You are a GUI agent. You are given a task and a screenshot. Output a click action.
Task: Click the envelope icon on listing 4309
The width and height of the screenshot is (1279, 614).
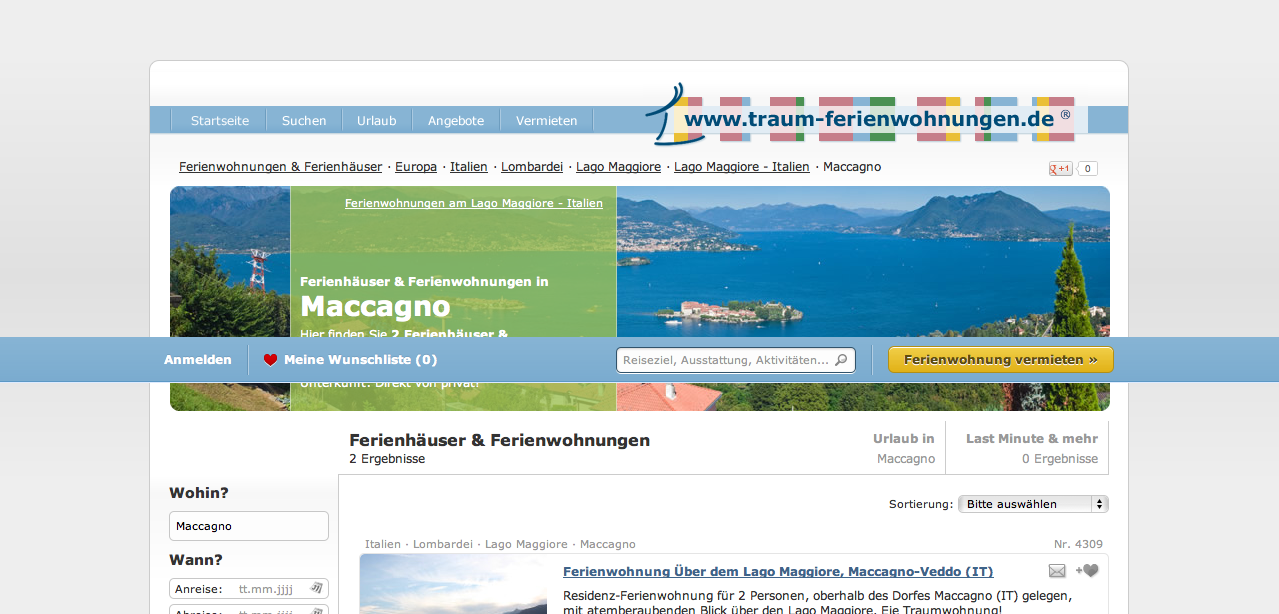1057,571
